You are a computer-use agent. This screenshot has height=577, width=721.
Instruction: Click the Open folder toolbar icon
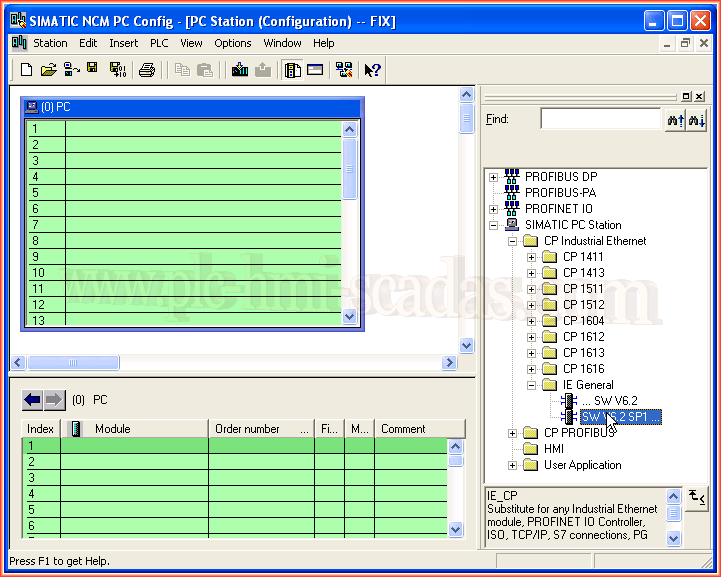[x=48, y=70]
